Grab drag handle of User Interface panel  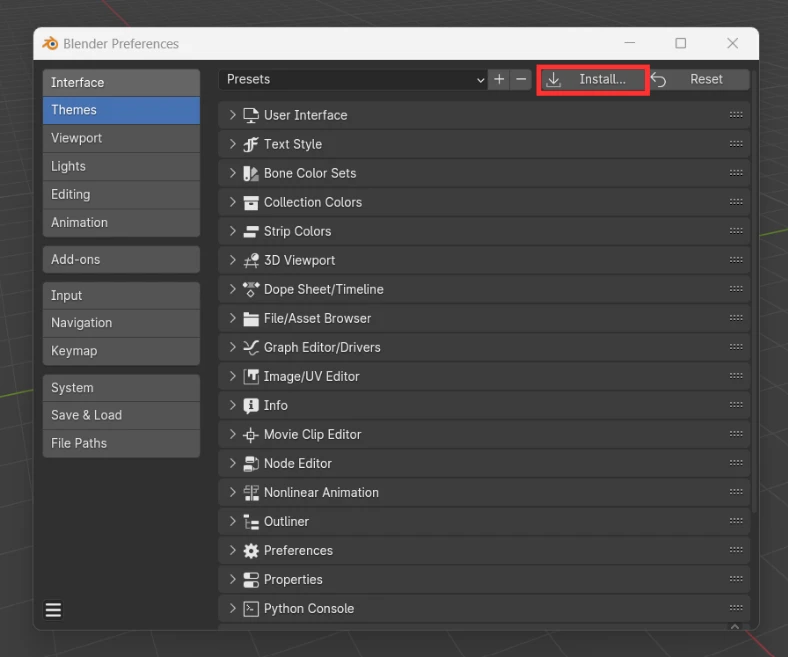(736, 115)
